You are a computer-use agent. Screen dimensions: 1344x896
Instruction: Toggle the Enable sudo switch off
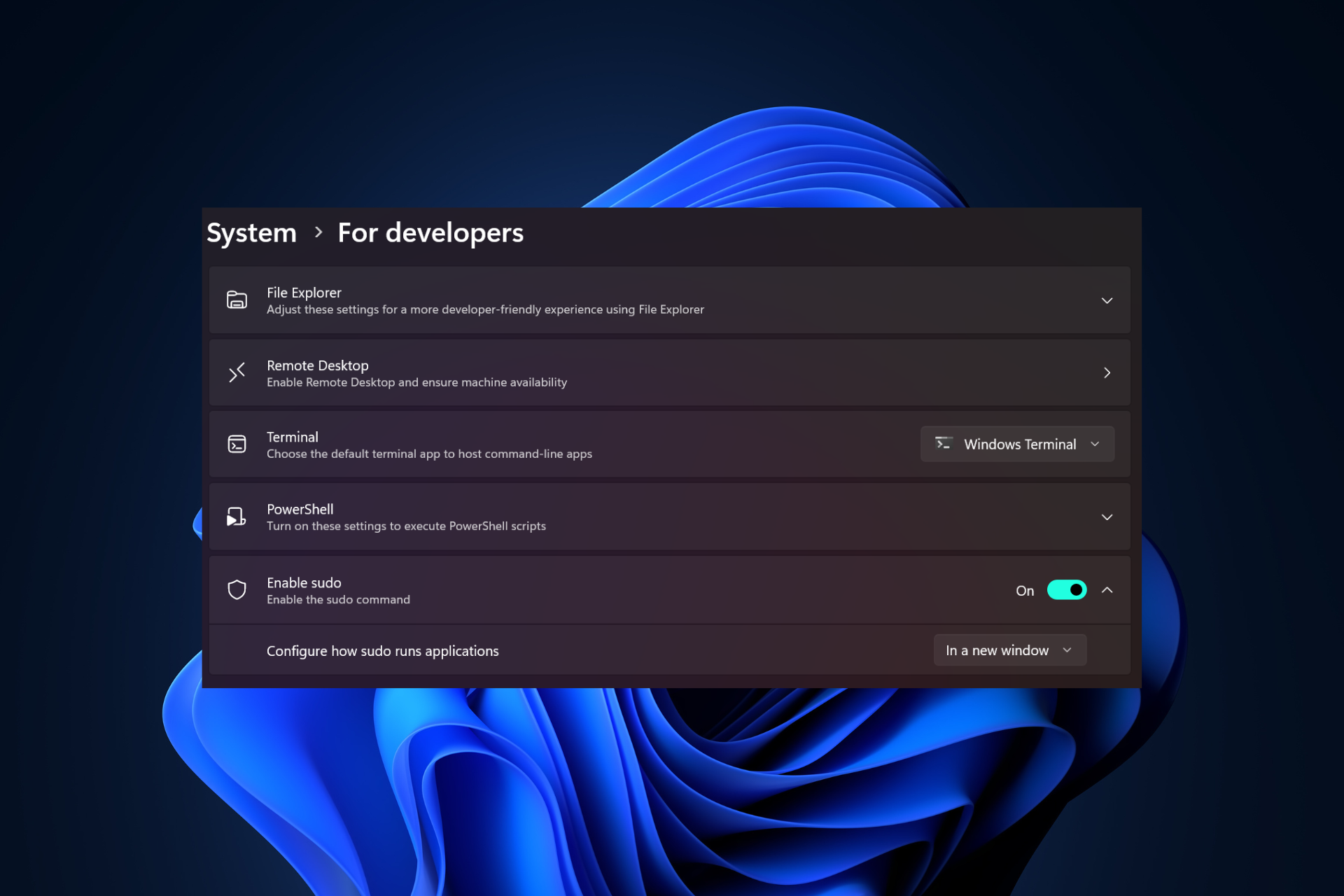[x=1066, y=589]
